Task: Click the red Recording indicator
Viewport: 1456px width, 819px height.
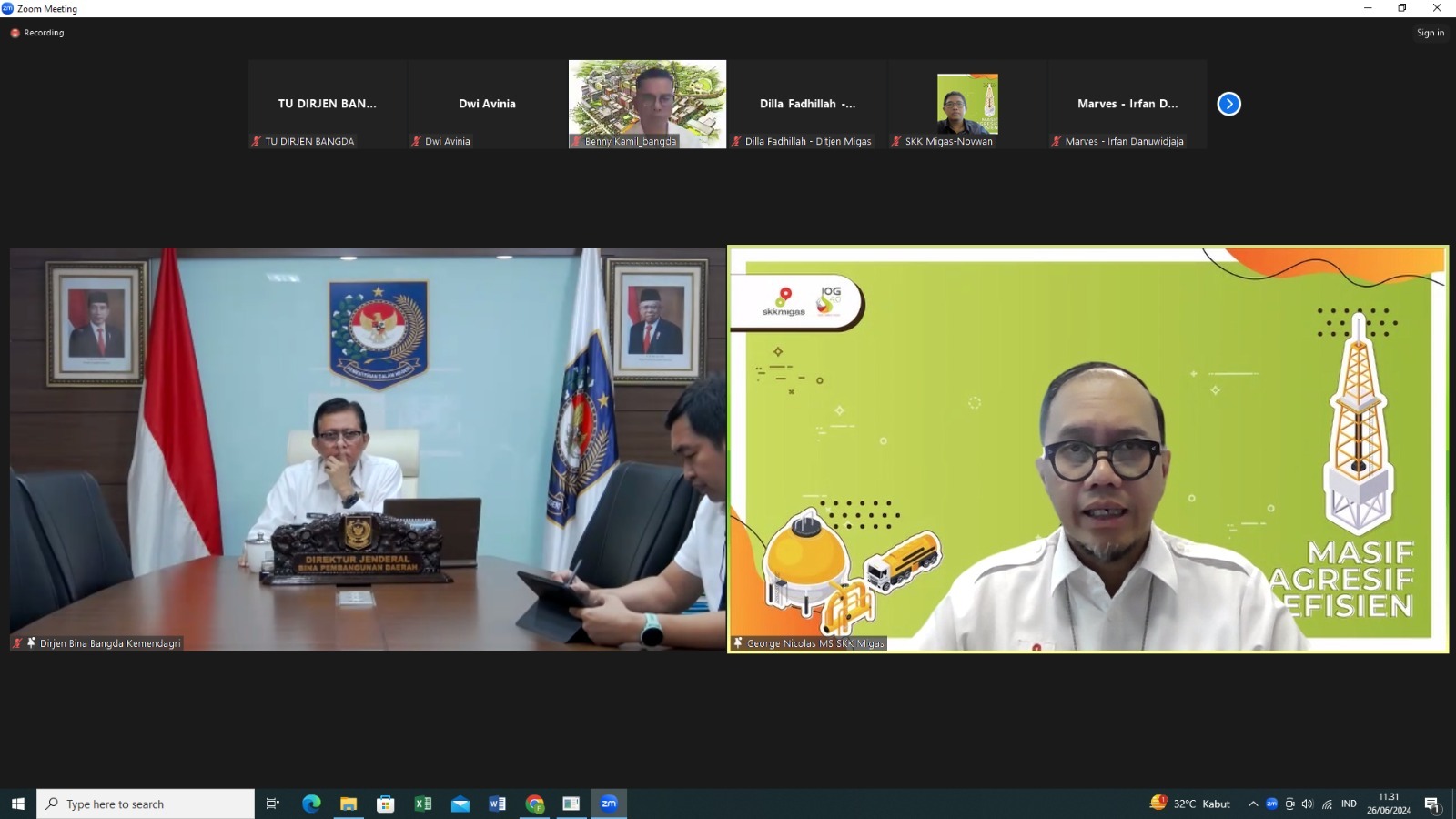Action: (x=37, y=33)
